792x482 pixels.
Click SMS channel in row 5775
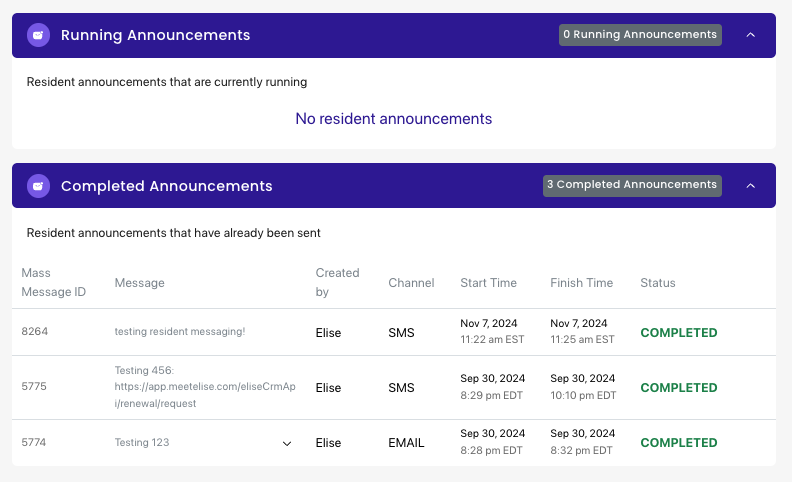[x=401, y=388]
